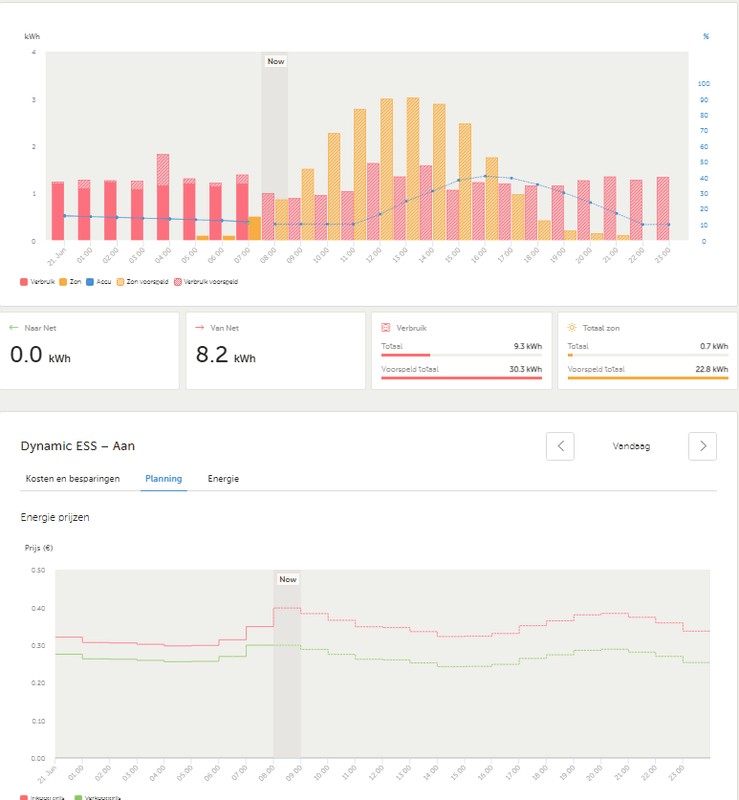Click the red Van Net arrow icon
Screen dimensions: 739x800
coord(200,328)
